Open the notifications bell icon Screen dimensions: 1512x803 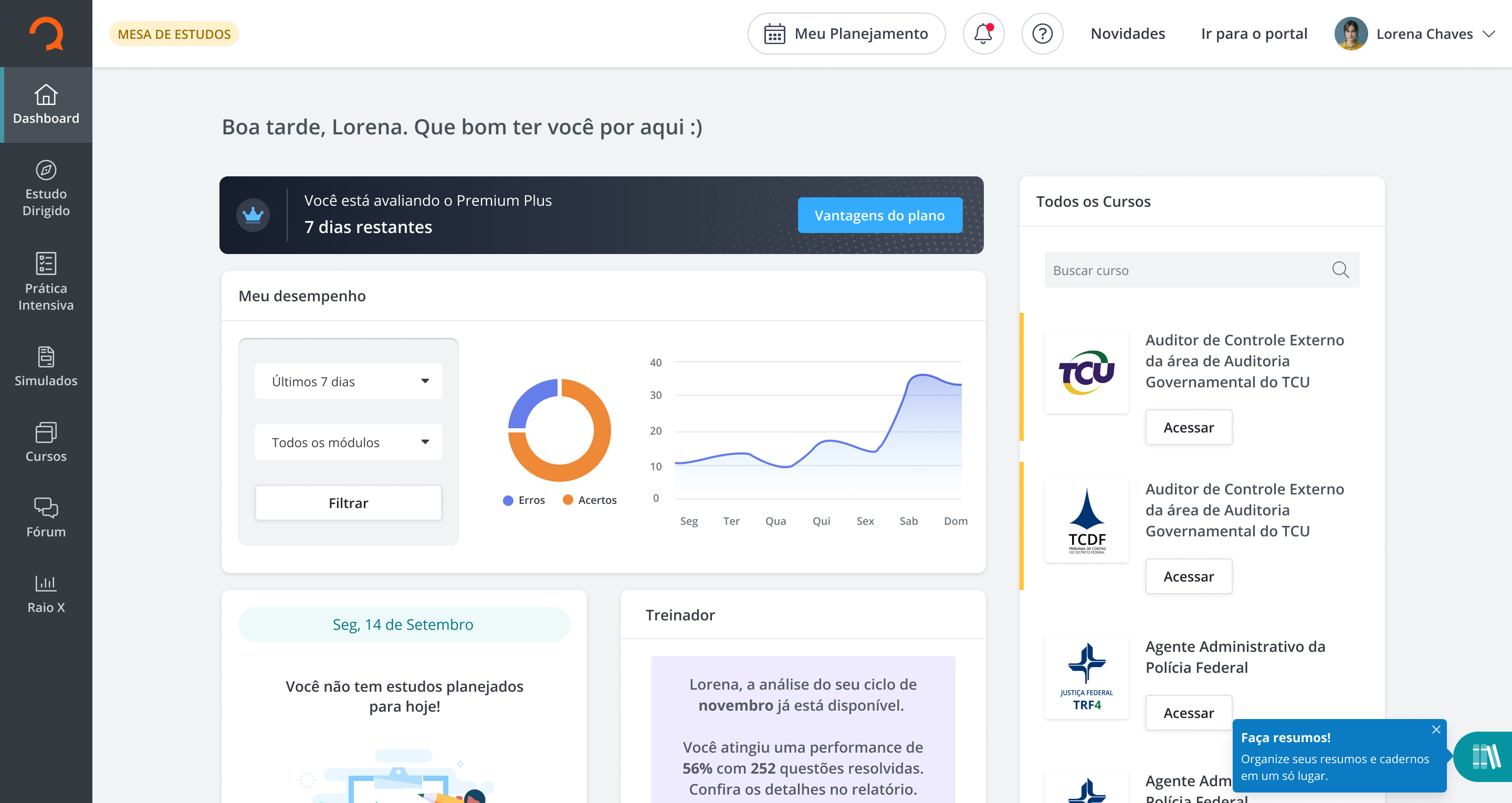click(983, 34)
